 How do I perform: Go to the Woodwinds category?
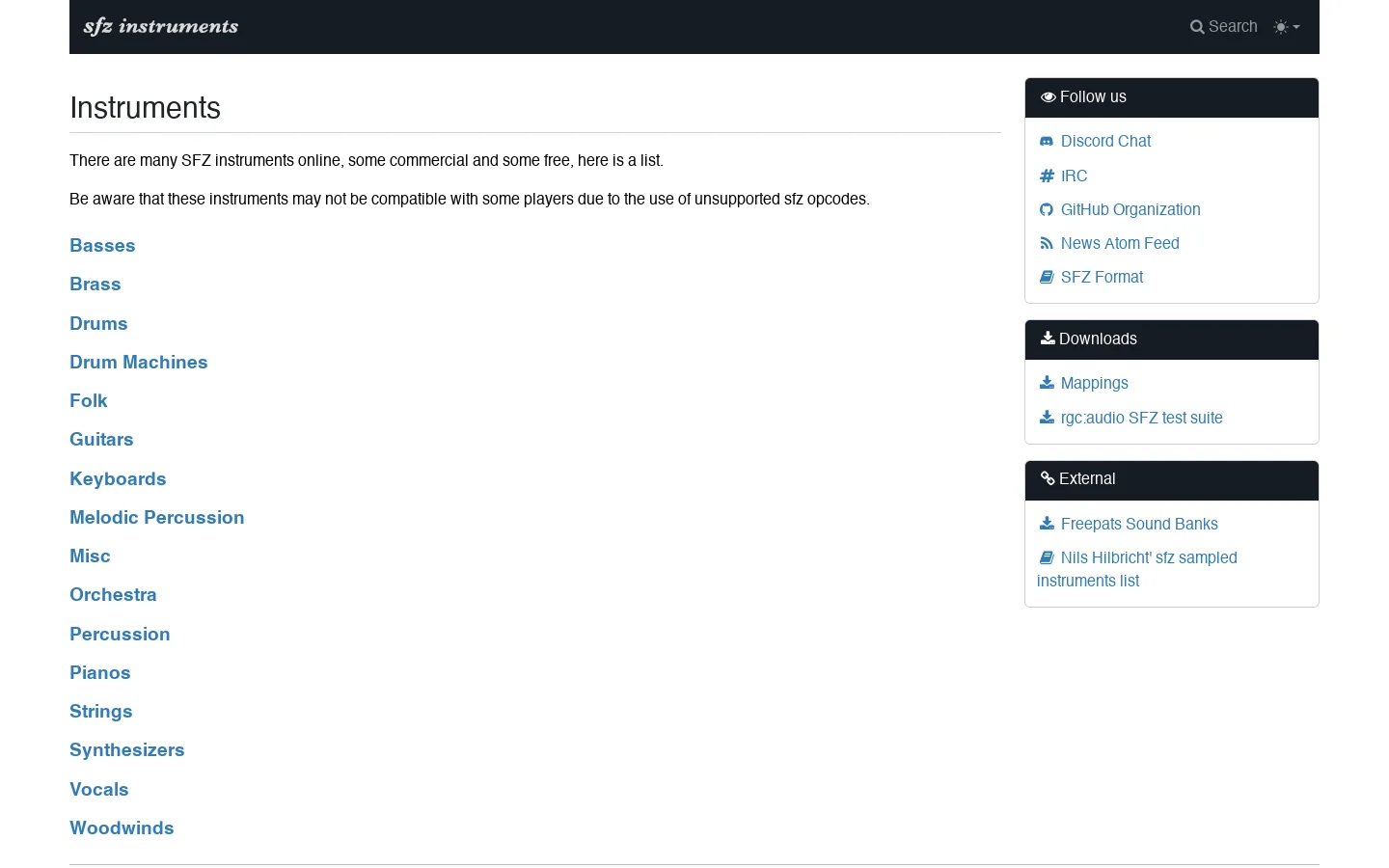point(122,827)
